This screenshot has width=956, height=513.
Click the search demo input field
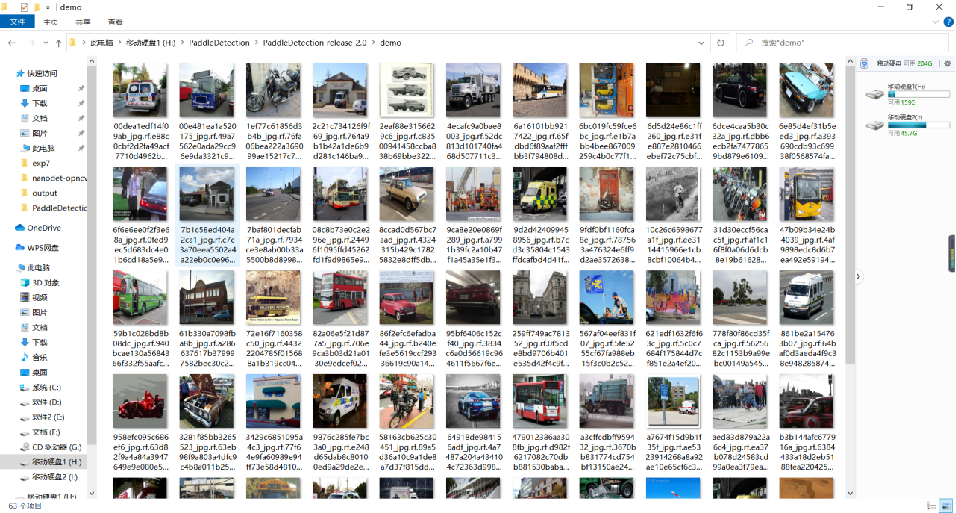pos(841,43)
